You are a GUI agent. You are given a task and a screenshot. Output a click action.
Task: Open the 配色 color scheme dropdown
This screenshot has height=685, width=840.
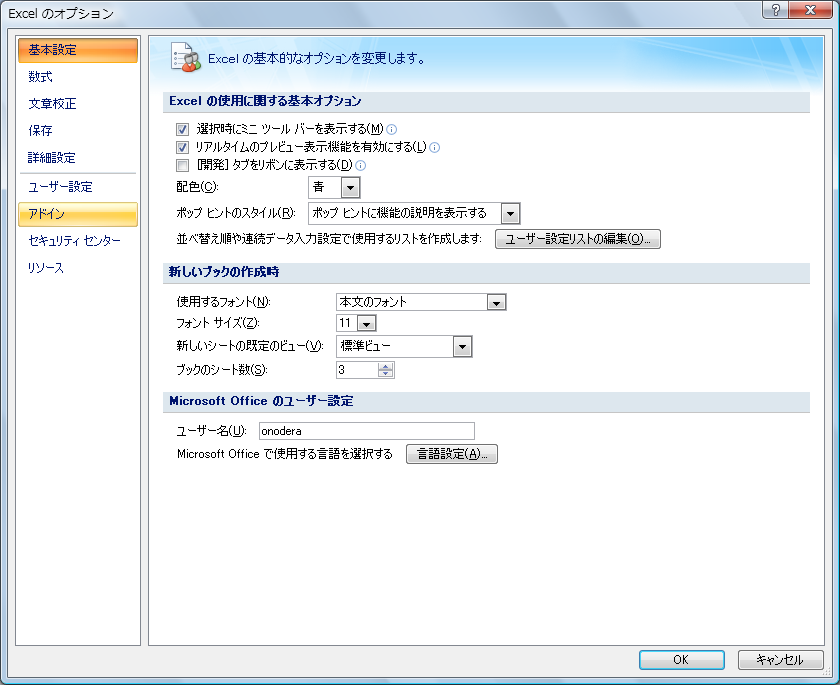[x=350, y=187]
